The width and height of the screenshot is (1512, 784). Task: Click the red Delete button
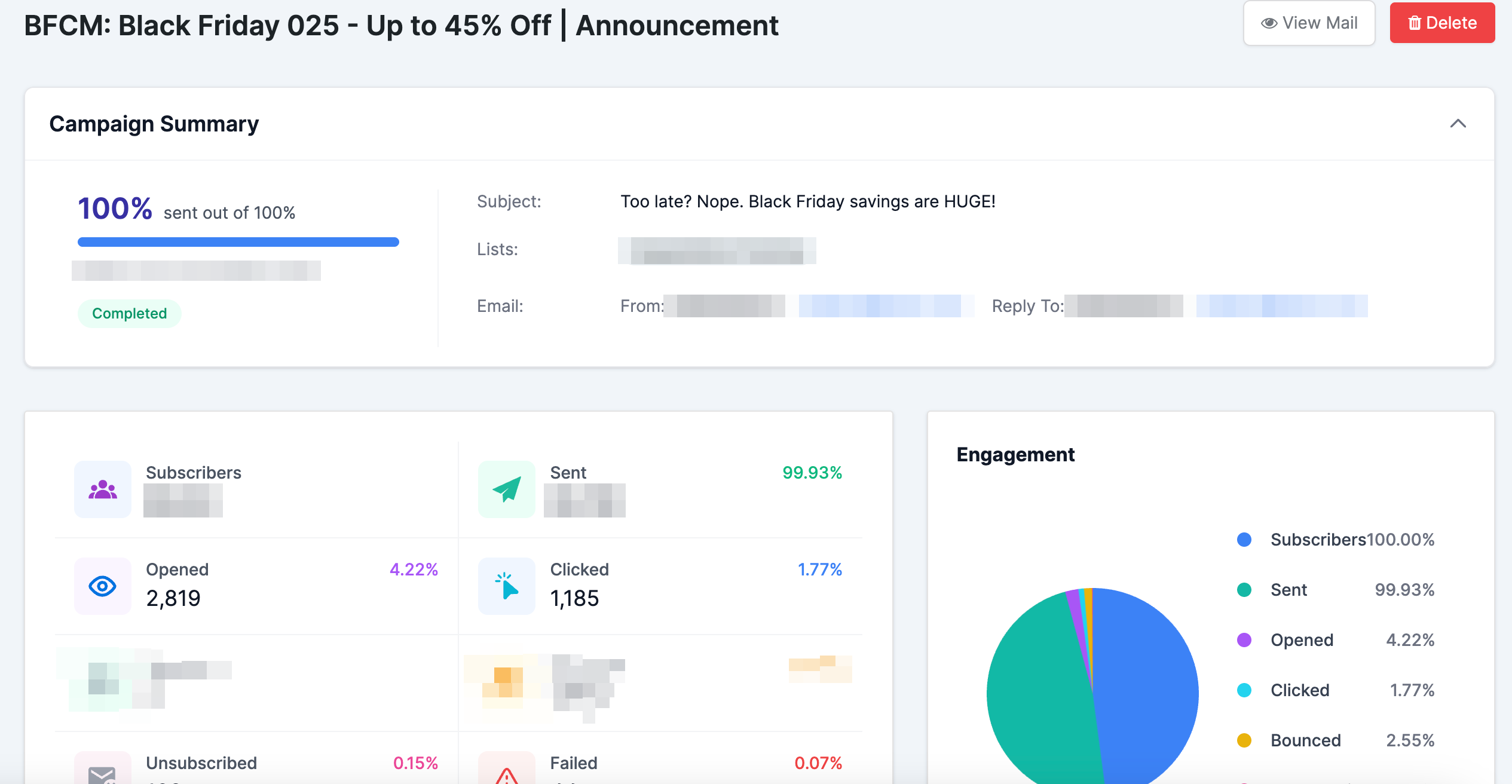[1442, 23]
